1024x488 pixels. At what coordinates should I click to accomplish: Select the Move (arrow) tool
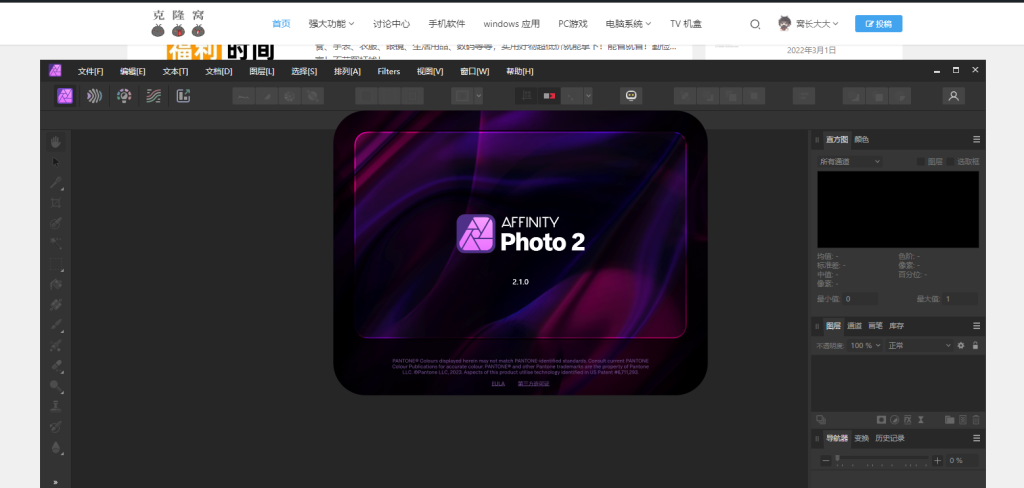pyautogui.click(x=56, y=162)
